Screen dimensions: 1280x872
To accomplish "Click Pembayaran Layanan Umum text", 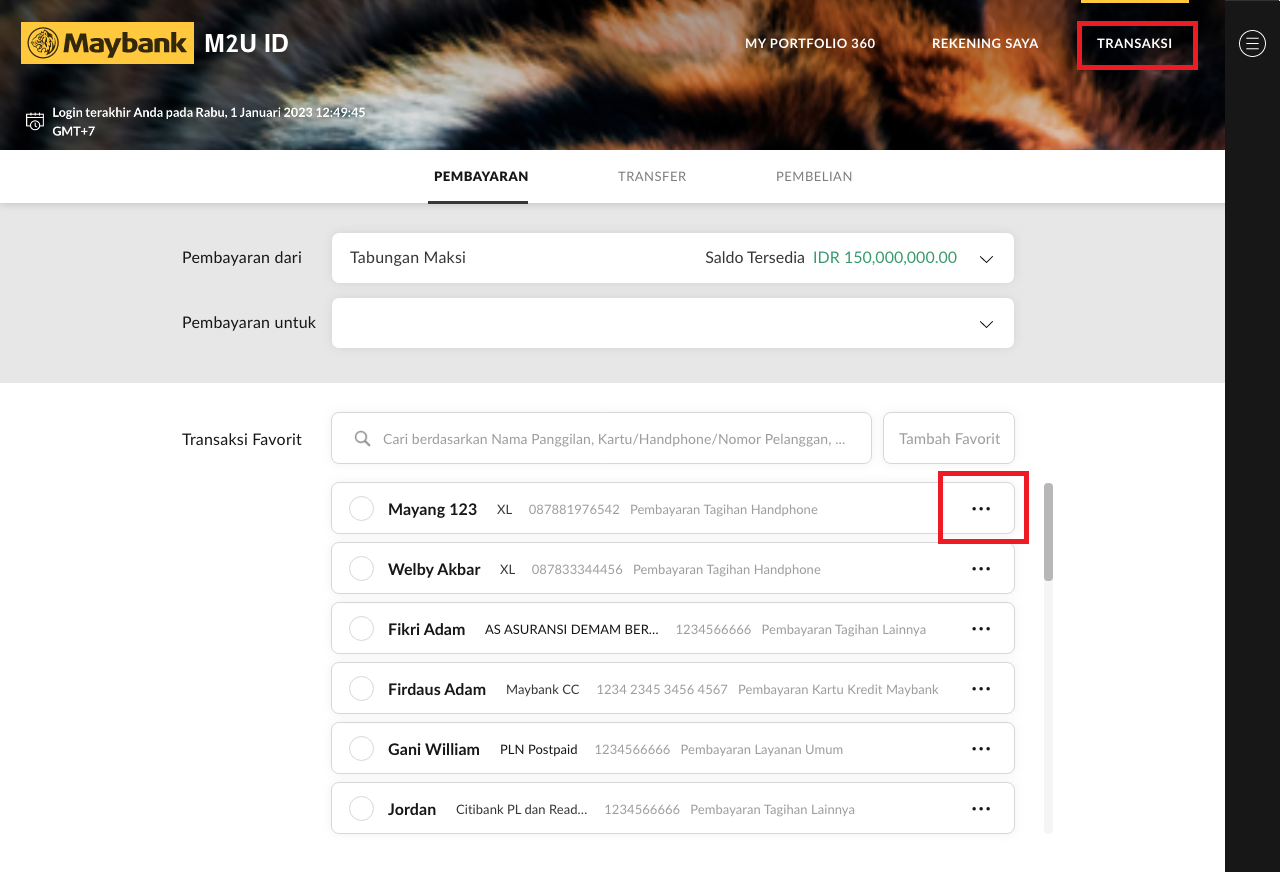I will click(762, 749).
